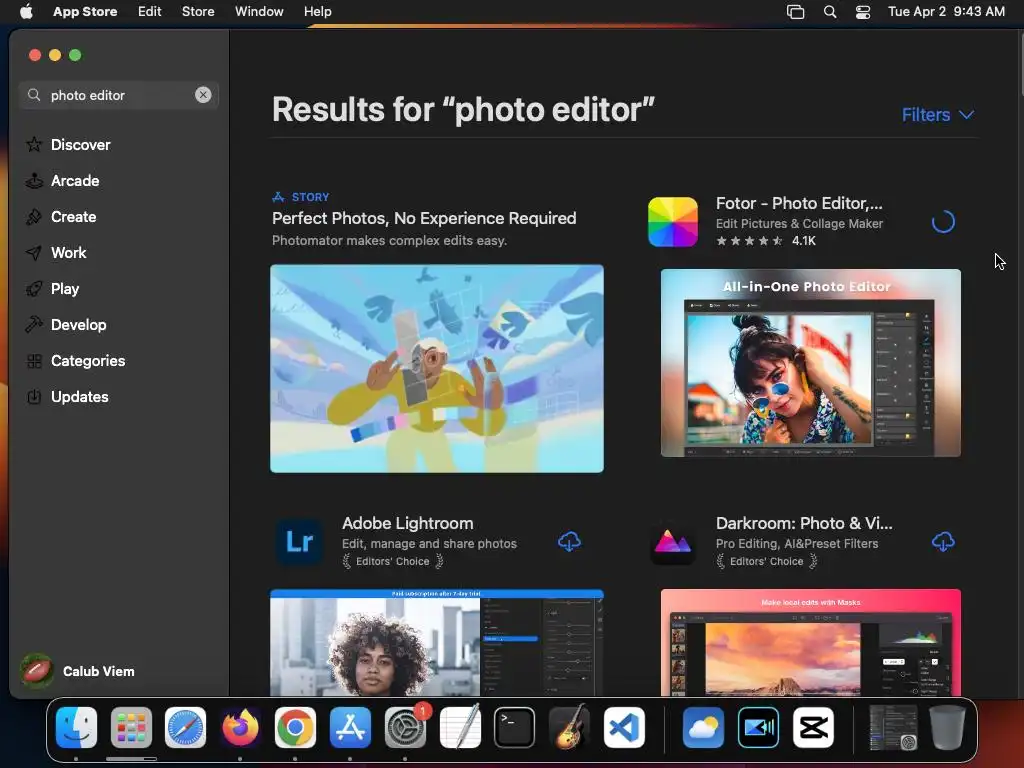Click Fotor's download progress spinner
This screenshot has height=768, width=1024.
[x=943, y=222]
